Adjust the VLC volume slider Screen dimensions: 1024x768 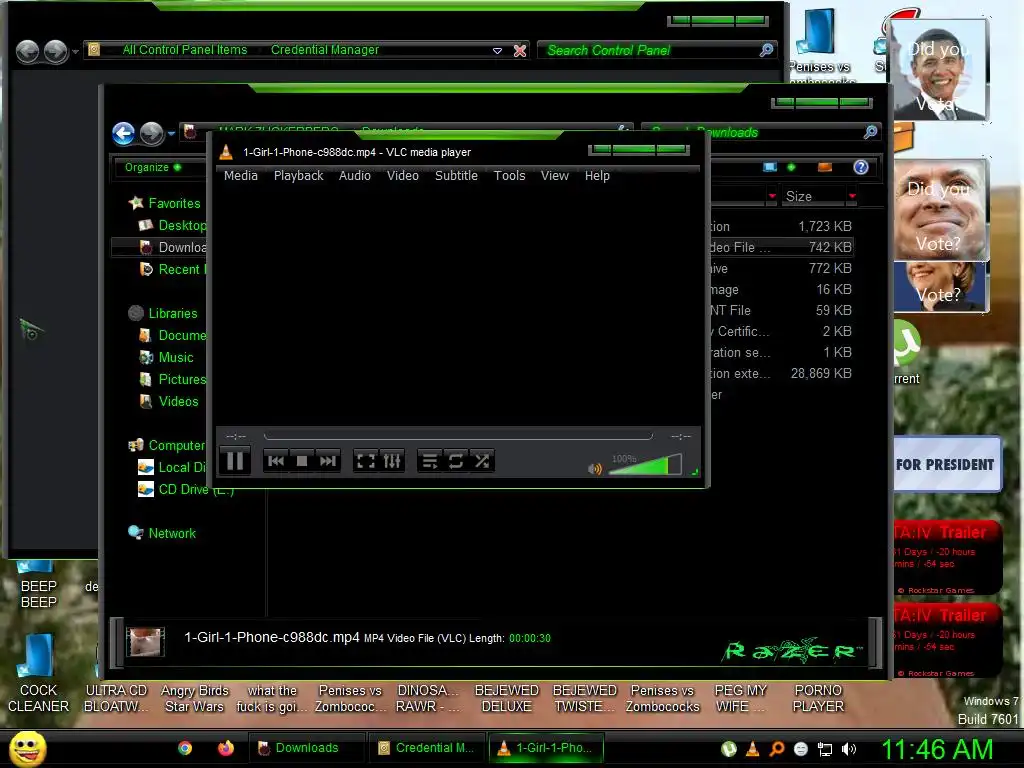645,464
